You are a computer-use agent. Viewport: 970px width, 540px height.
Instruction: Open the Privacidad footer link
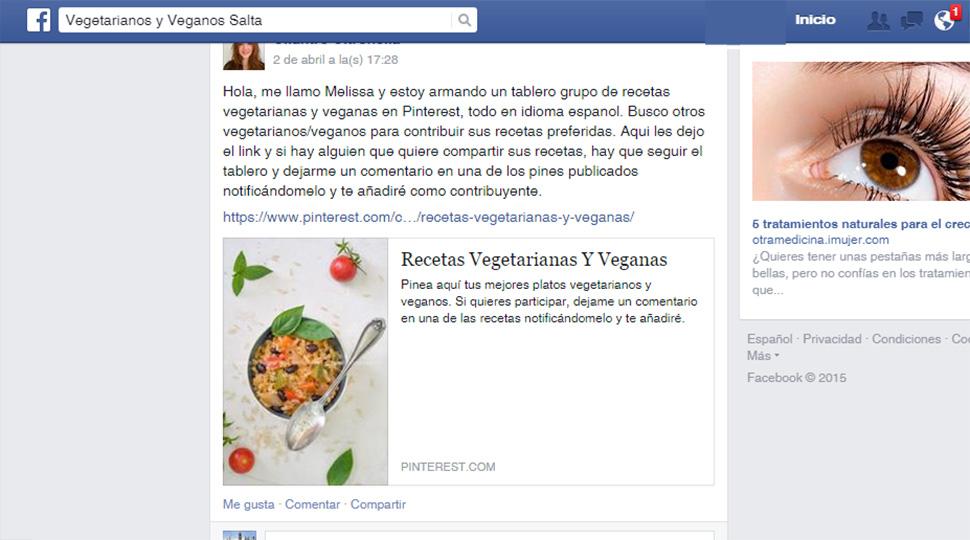pyautogui.click(x=831, y=339)
